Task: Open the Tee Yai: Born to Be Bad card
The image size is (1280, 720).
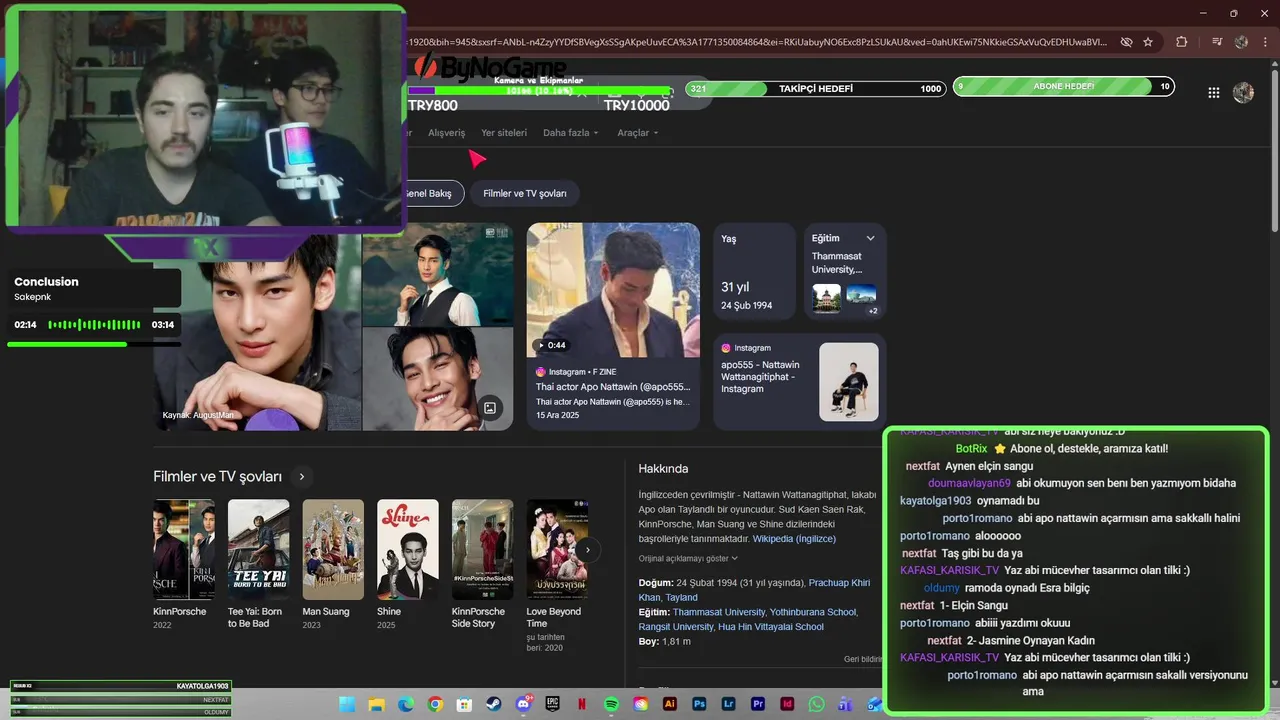Action: tap(258, 565)
